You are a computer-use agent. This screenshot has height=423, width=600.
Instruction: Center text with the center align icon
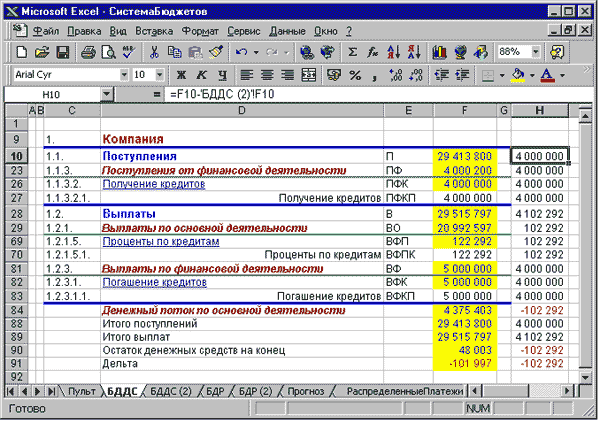(x=267, y=75)
